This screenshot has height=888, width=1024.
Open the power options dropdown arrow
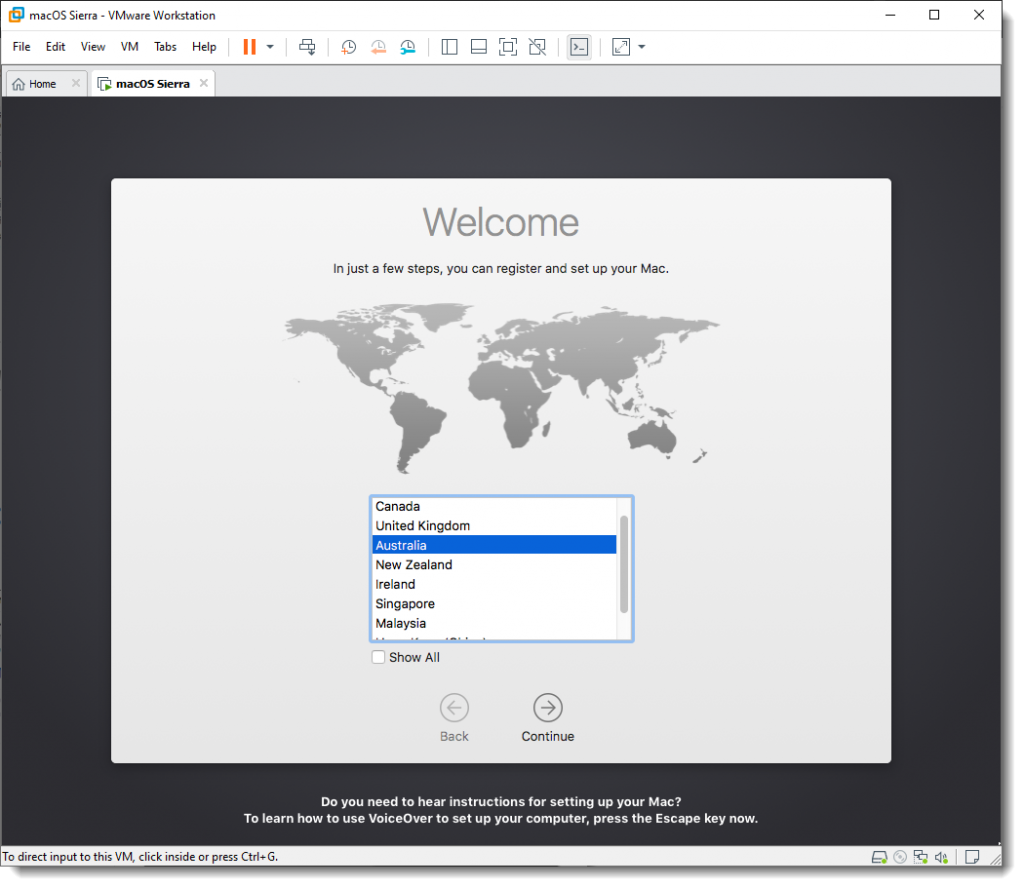point(270,47)
